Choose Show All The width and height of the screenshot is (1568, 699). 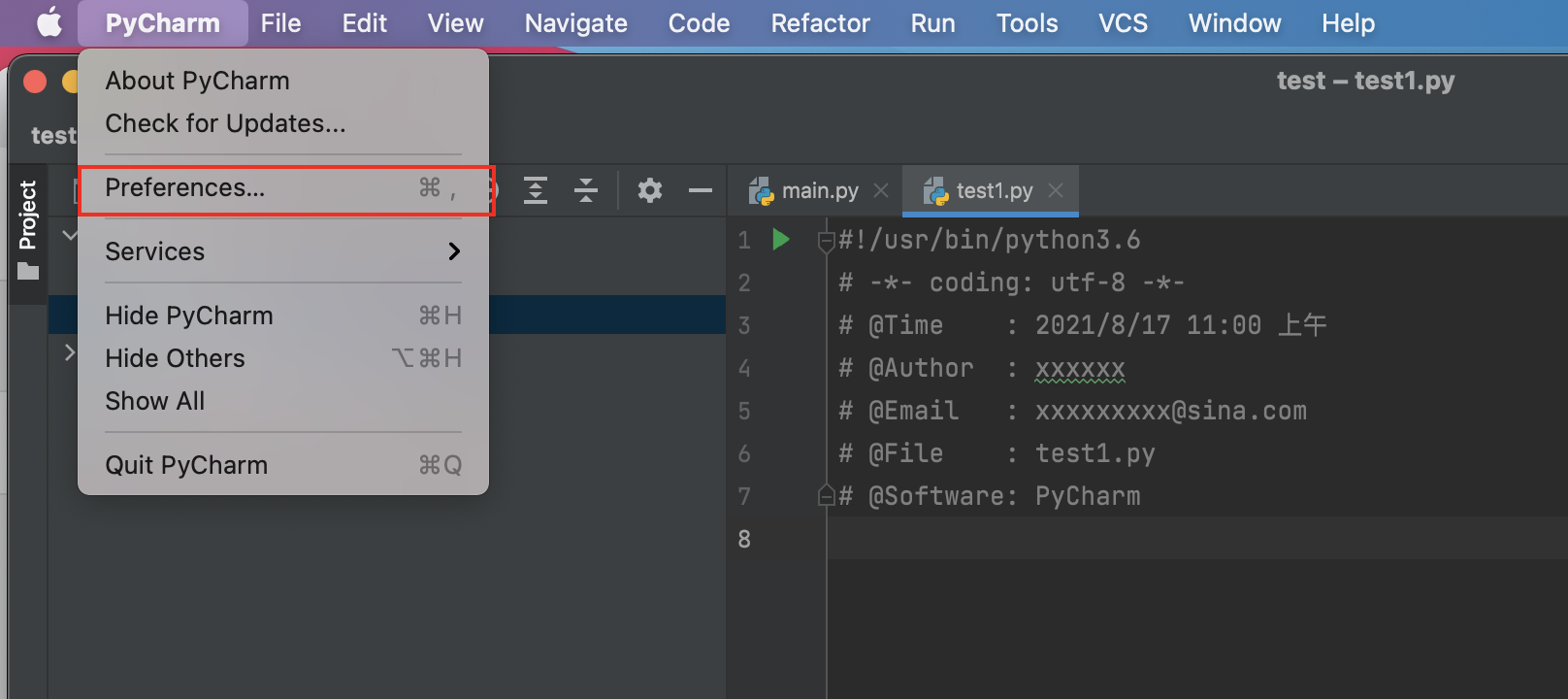[283, 401]
